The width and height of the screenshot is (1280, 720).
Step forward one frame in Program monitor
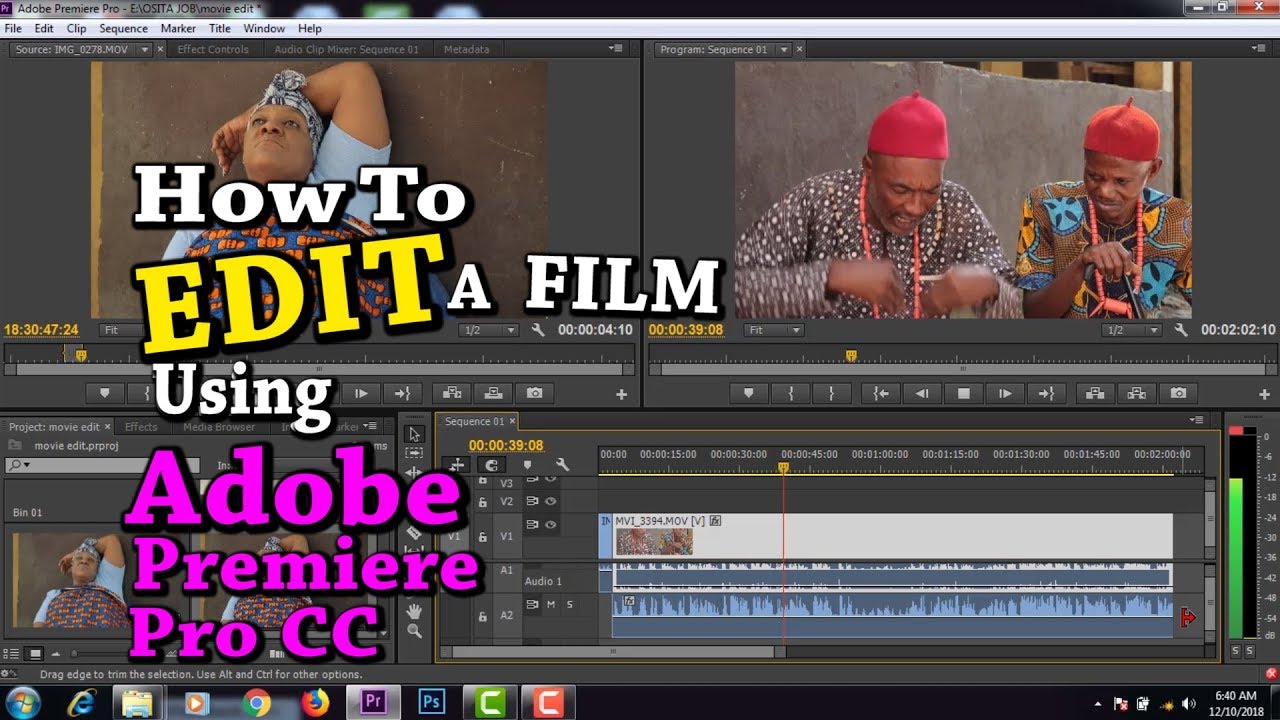pyautogui.click(x=1005, y=394)
